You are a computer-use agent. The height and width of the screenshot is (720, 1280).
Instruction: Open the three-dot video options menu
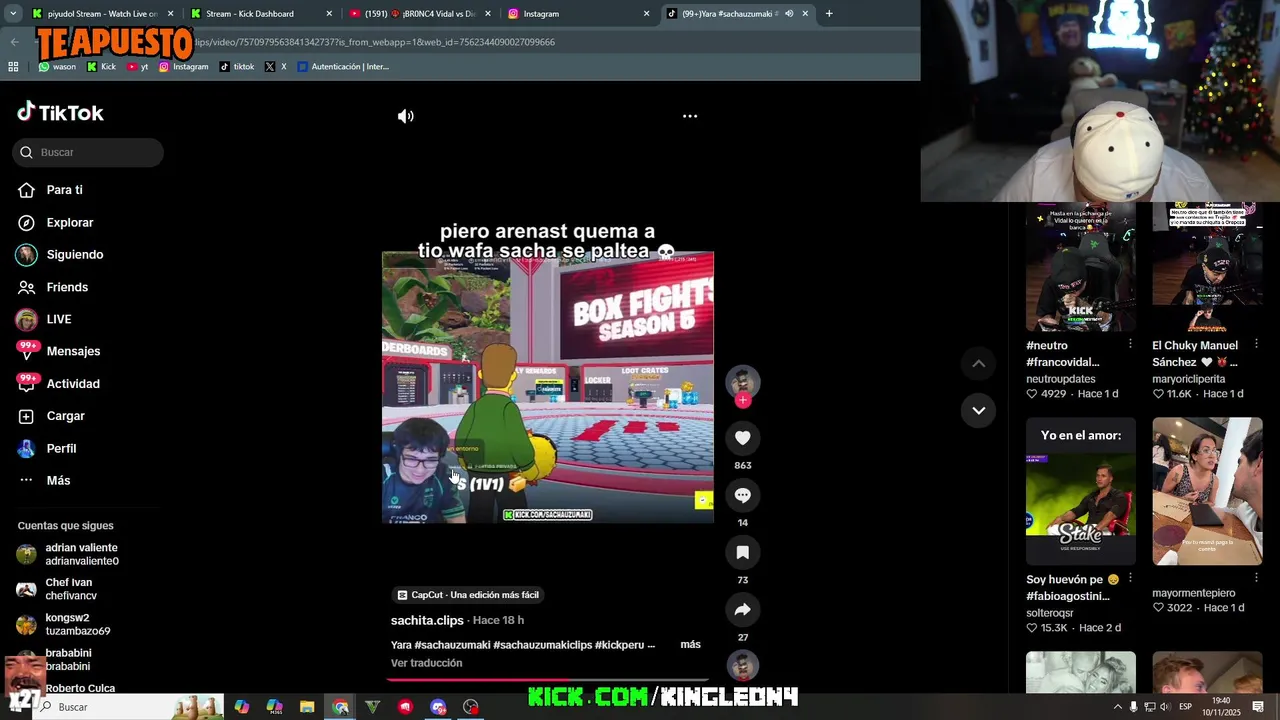[x=690, y=116]
